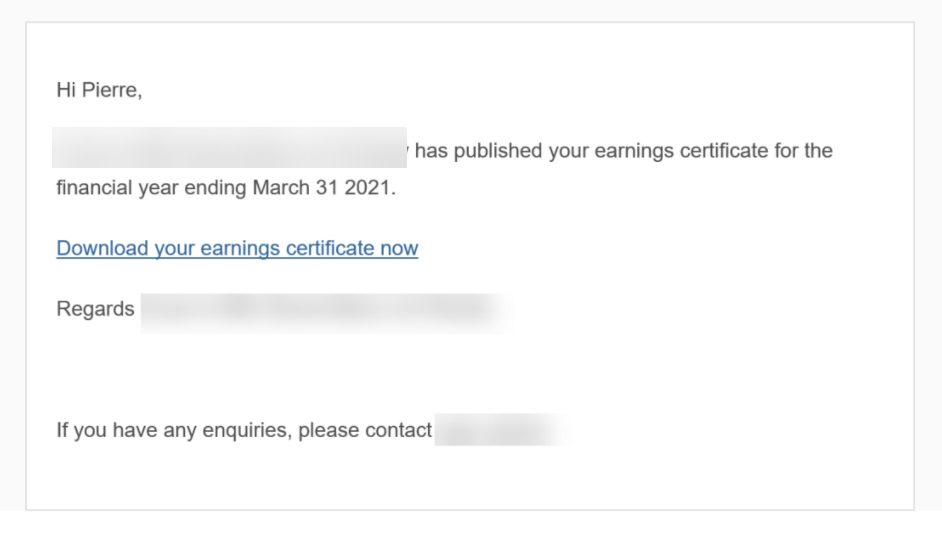Click the word 'Regards' in the sign-off
Viewport: 942px width, 534px height.
pos(96,309)
